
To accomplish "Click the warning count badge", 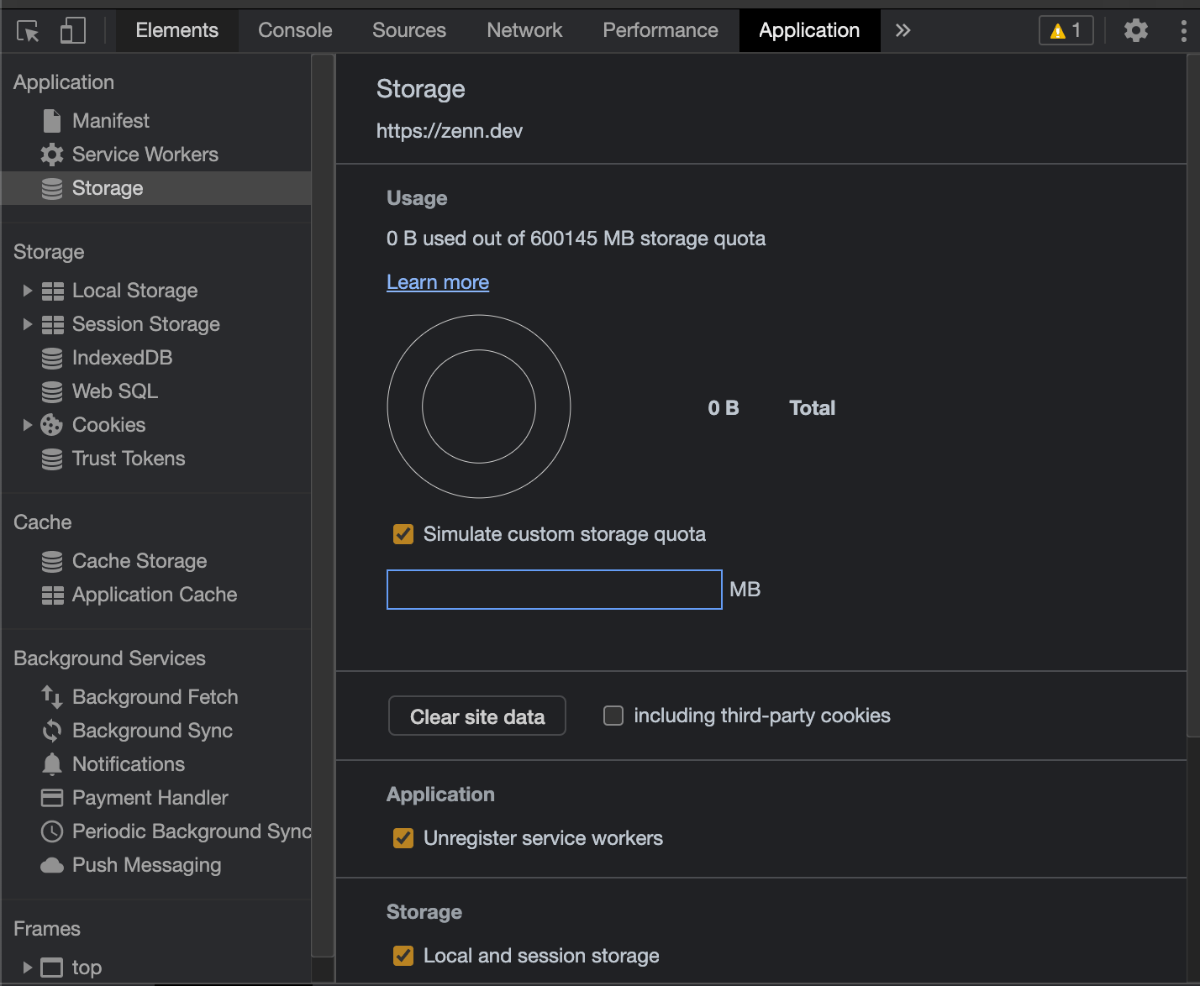I will point(1066,30).
